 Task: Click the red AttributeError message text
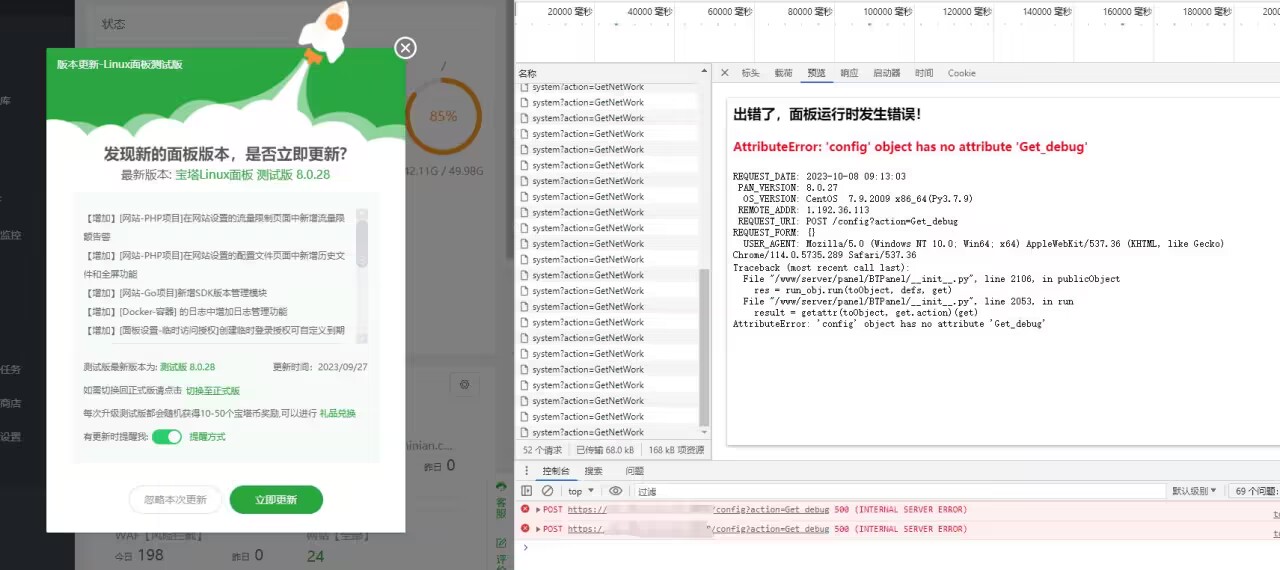click(910, 146)
